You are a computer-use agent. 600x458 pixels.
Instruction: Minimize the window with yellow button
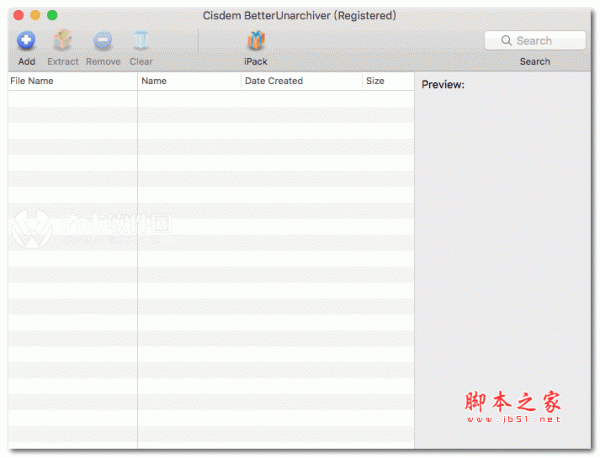point(35,15)
